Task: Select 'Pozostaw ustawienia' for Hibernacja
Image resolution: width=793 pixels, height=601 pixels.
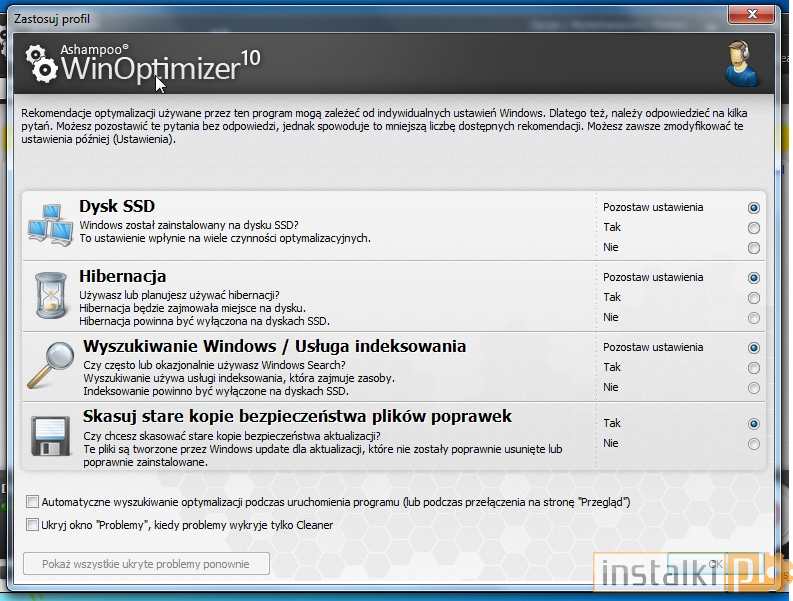Action: 754,278
